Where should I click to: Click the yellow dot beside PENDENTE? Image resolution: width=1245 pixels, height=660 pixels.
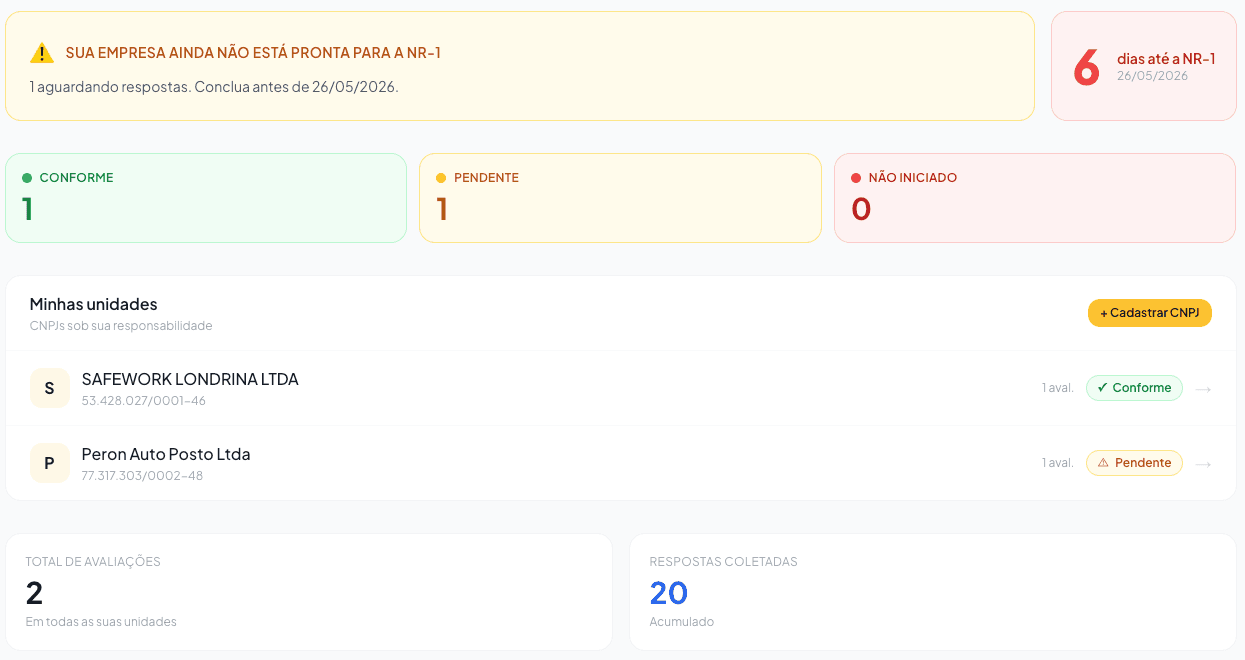tap(441, 178)
